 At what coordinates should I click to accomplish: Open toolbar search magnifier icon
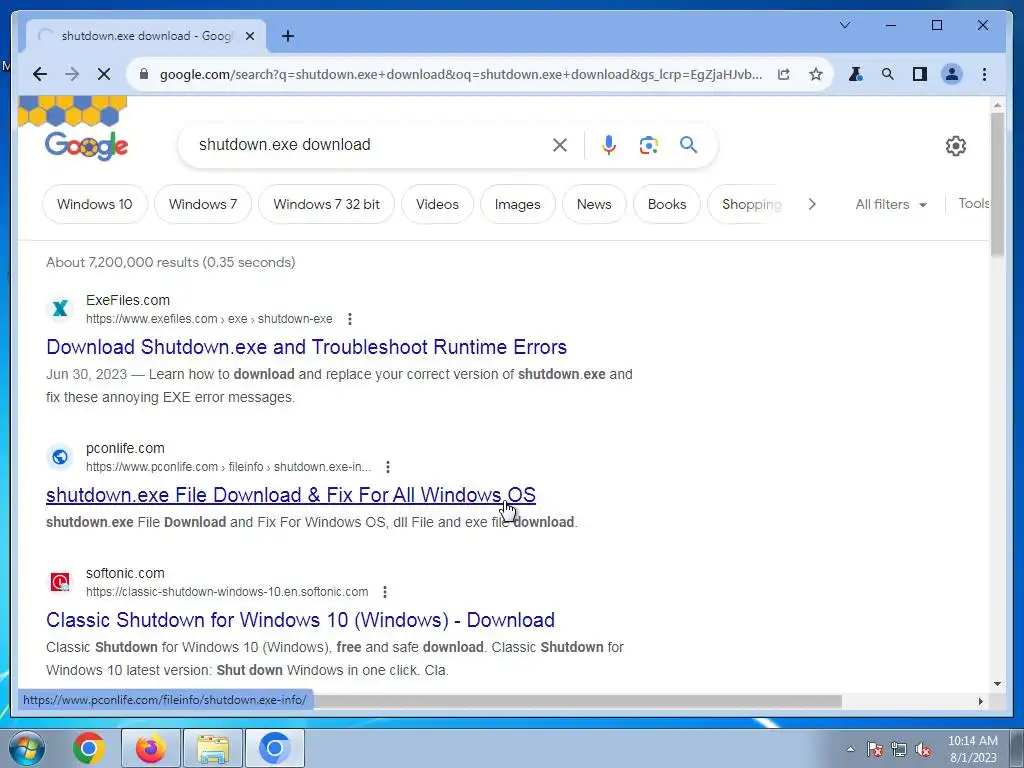click(x=888, y=74)
